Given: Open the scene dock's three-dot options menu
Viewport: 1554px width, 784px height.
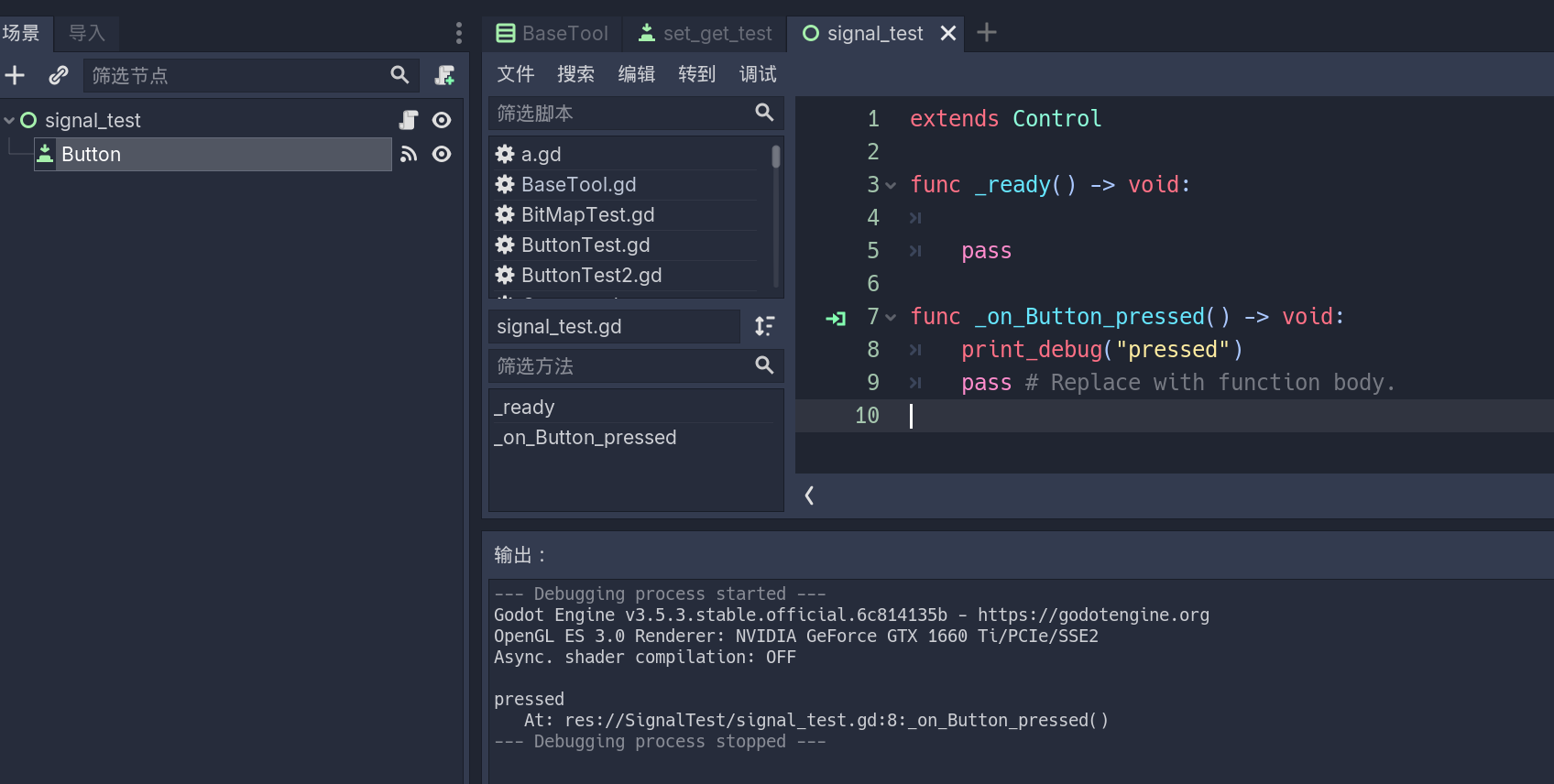Looking at the screenshot, I should point(459,34).
